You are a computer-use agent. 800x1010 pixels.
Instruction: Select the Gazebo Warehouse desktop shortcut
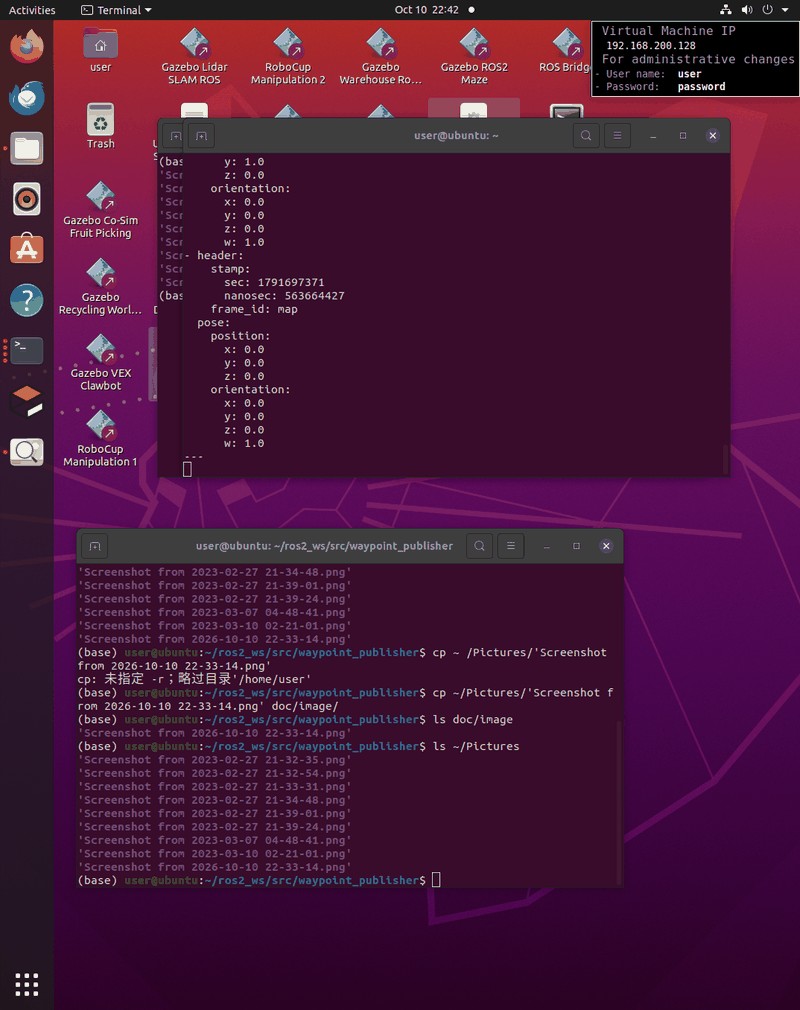[381, 57]
